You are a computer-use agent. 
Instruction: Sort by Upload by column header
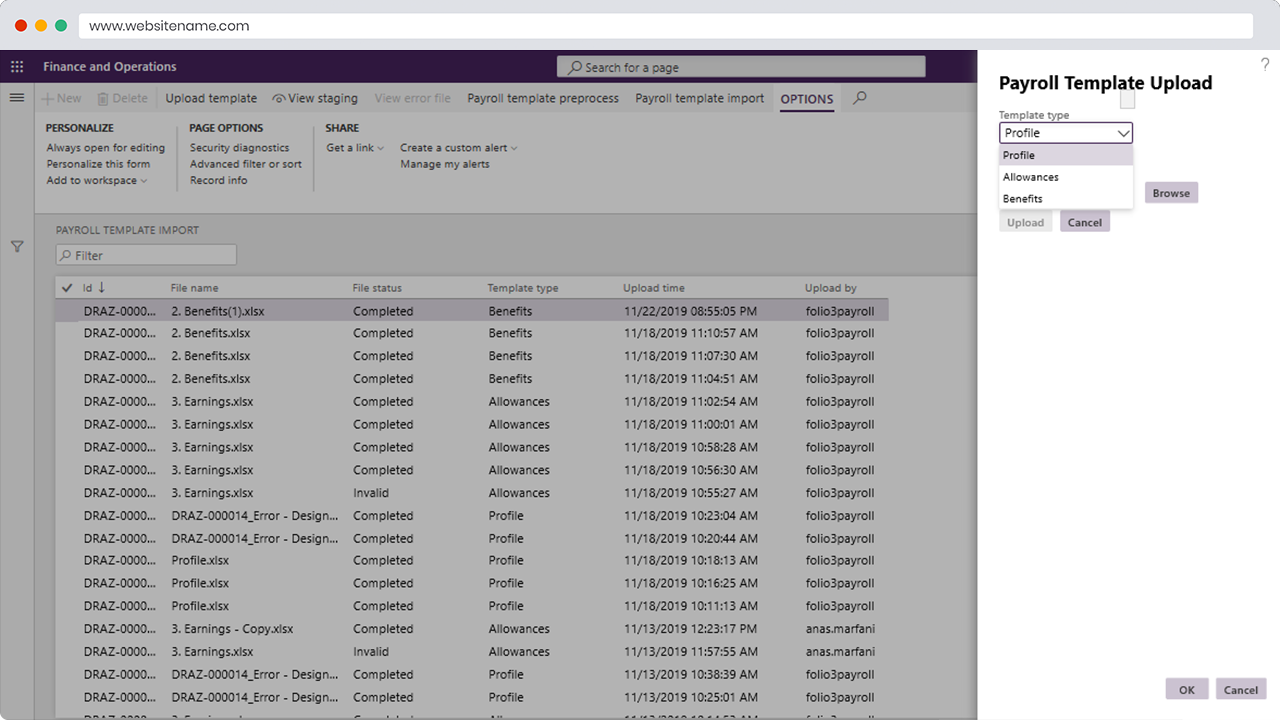[831, 288]
